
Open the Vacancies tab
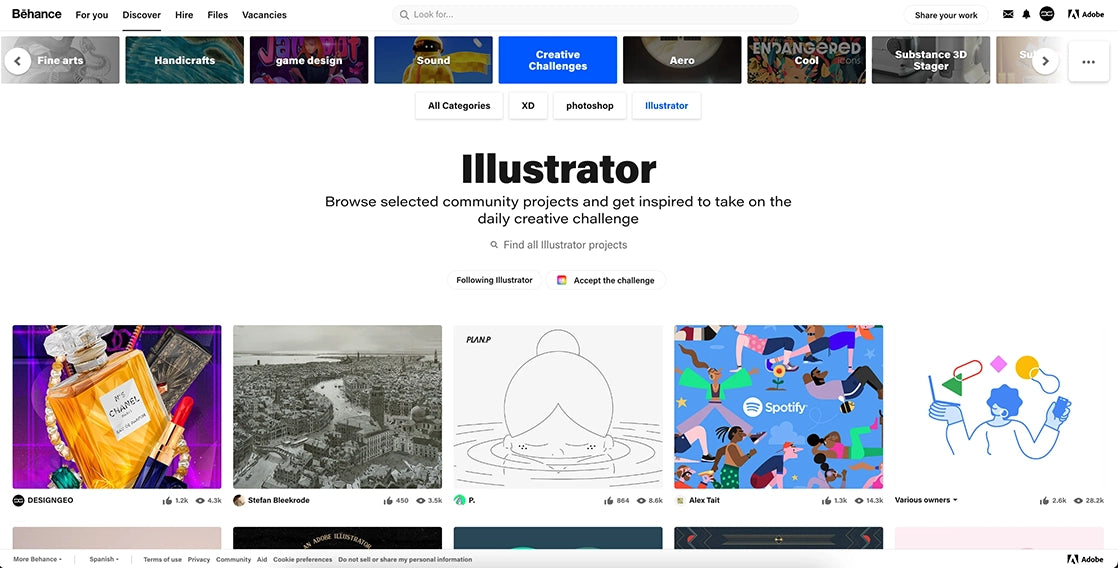264,15
